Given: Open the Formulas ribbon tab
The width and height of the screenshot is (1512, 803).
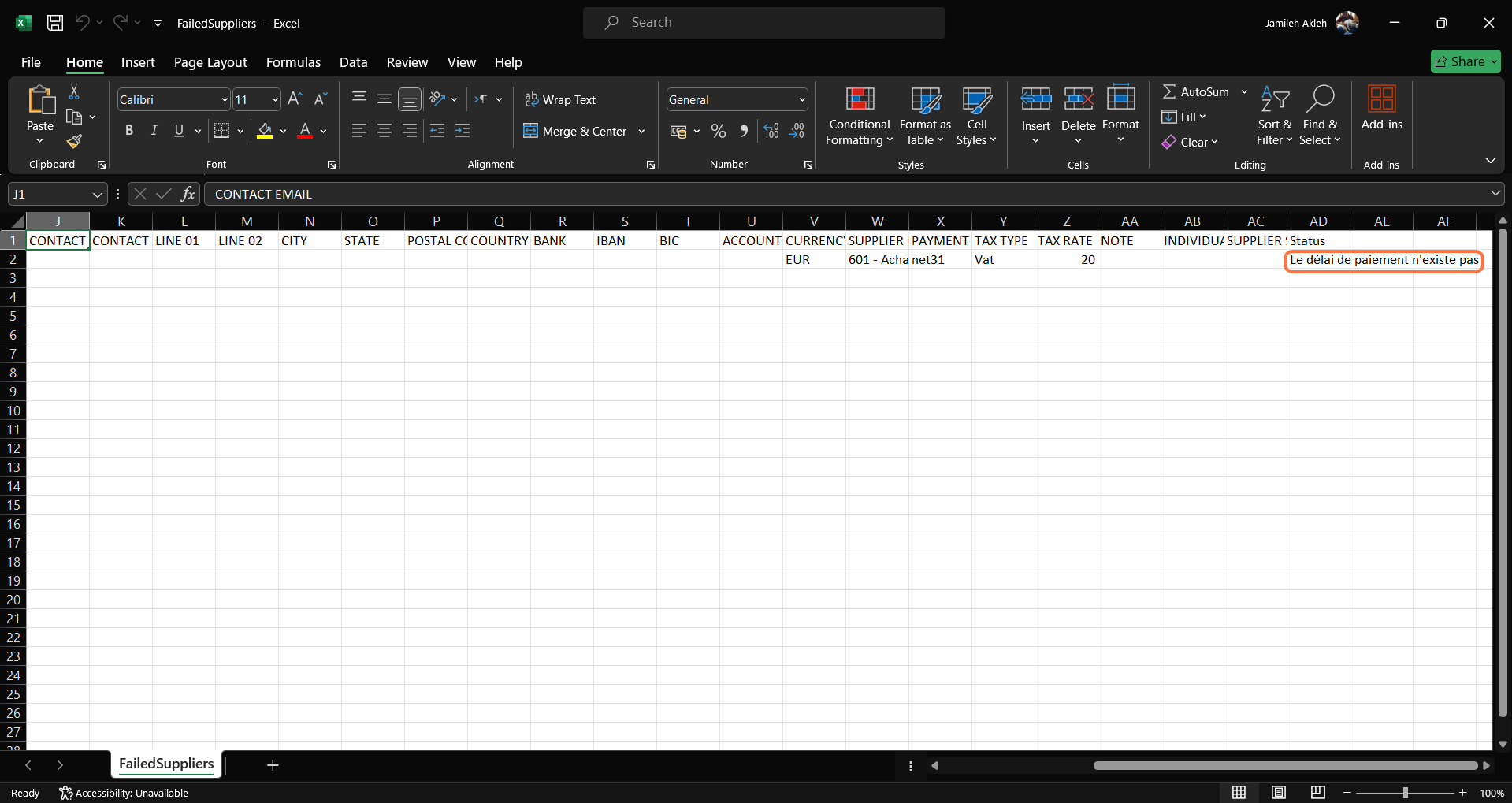Looking at the screenshot, I should [293, 62].
